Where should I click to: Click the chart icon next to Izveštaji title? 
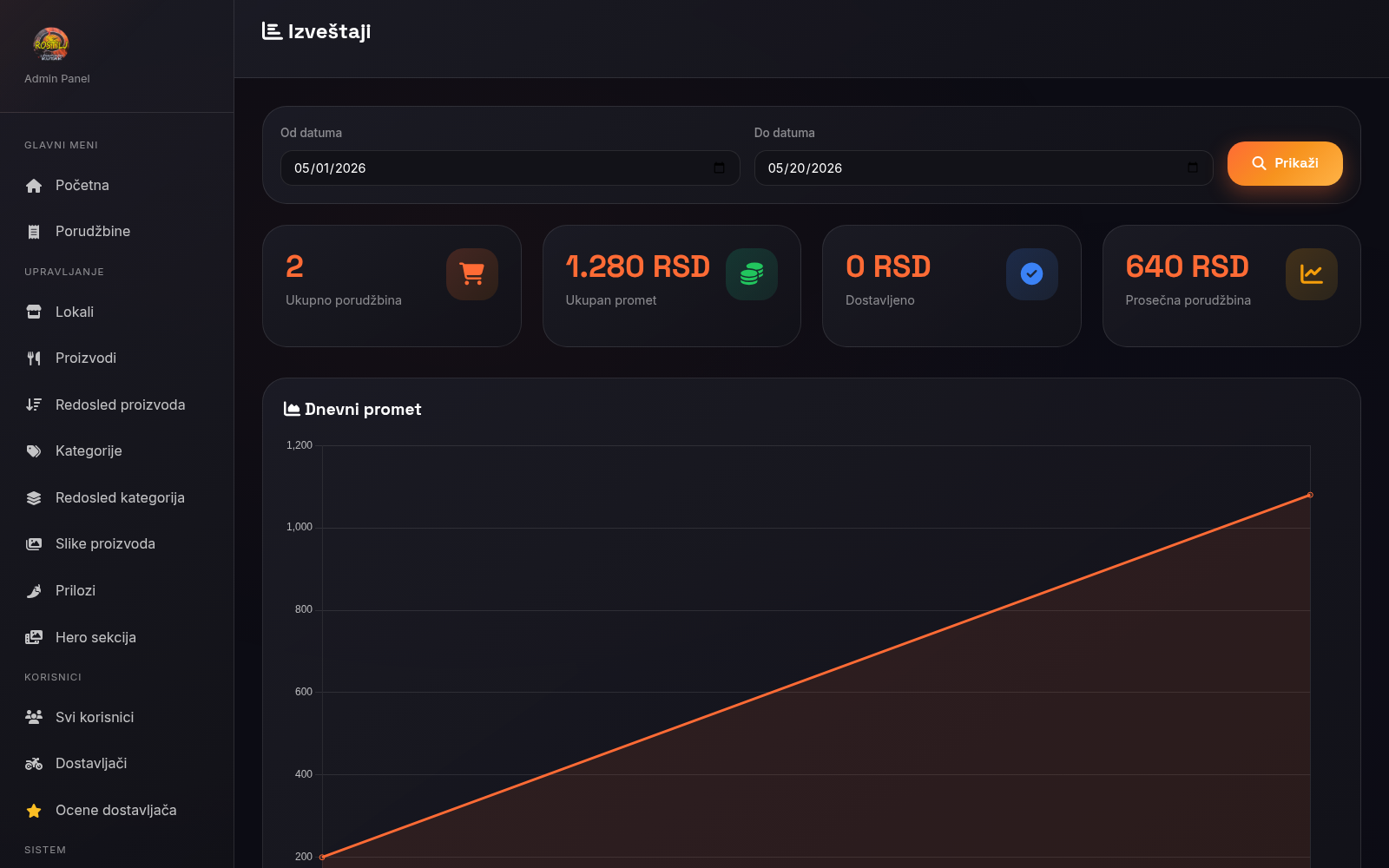[272, 31]
